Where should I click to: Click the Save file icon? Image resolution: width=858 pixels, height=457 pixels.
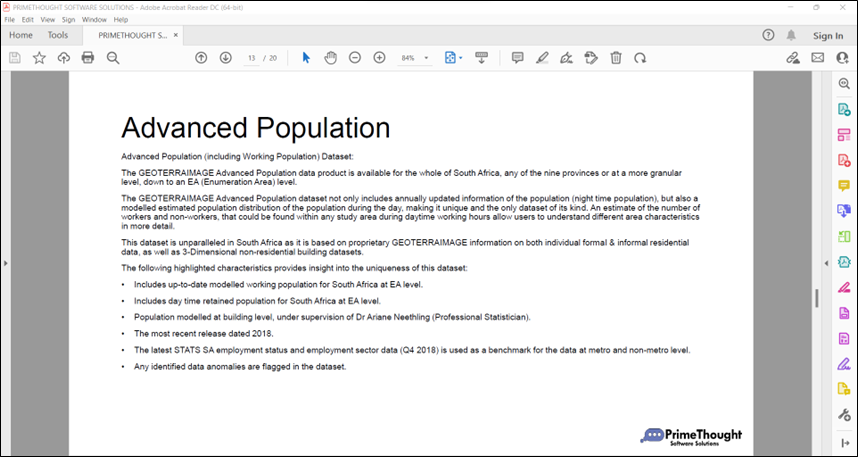coord(15,58)
